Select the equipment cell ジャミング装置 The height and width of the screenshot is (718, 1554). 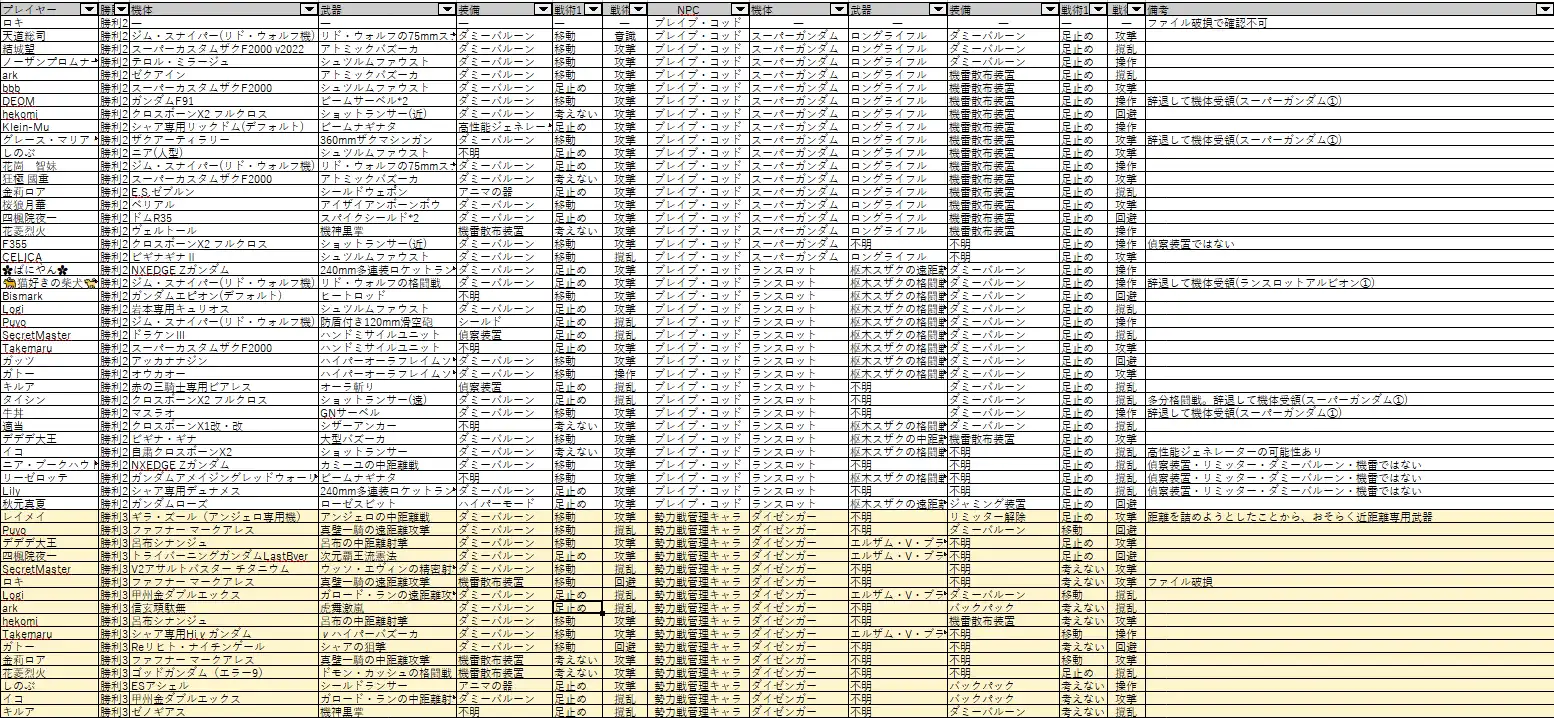1003,504
